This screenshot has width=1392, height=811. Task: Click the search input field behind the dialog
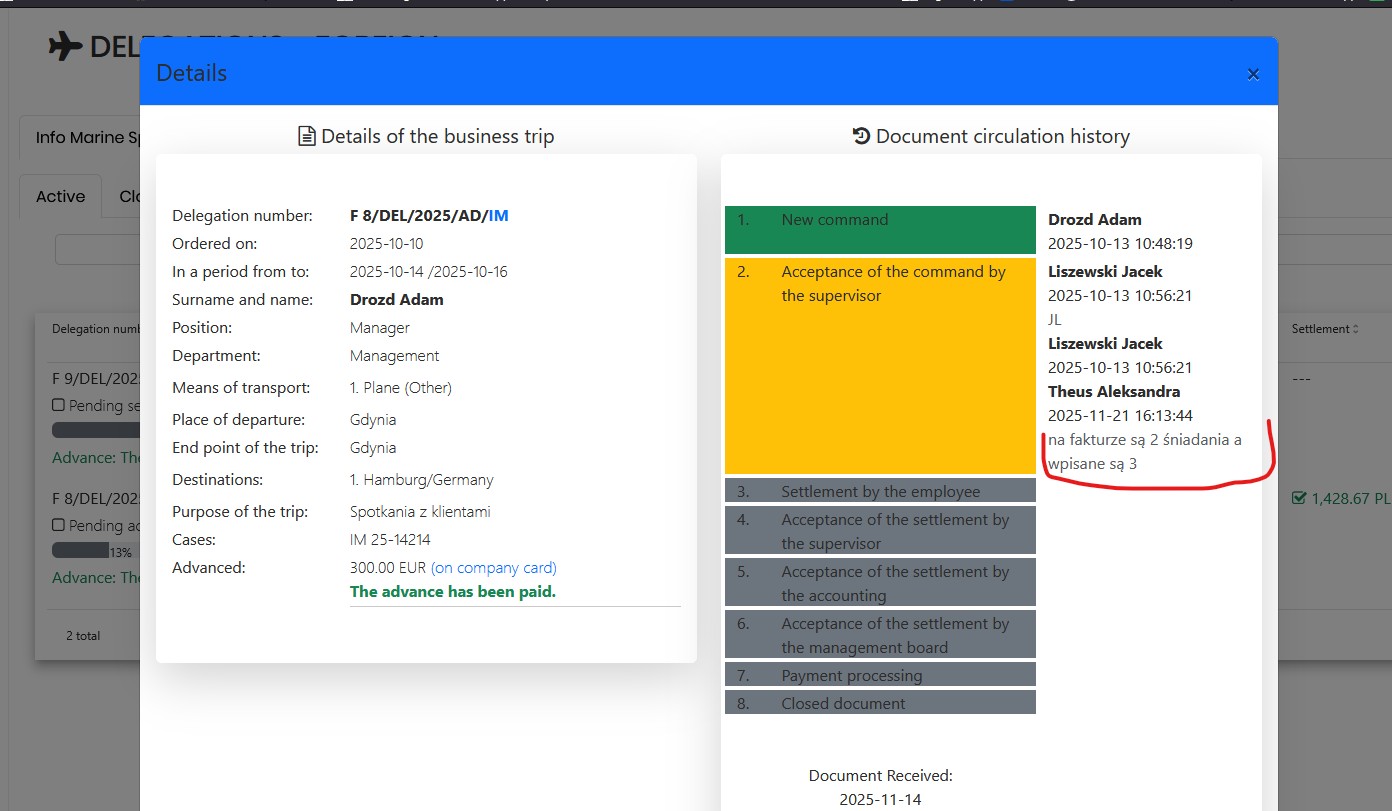coord(97,250)
